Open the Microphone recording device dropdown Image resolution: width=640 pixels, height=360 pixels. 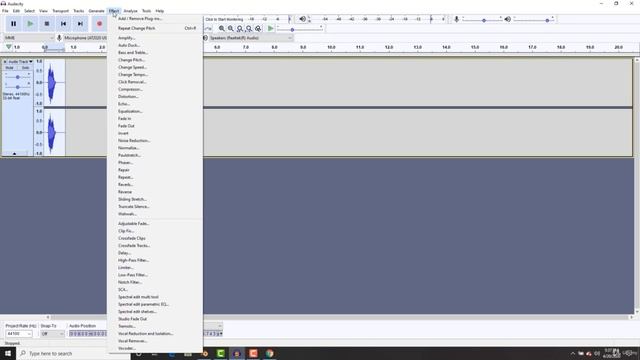84,38
